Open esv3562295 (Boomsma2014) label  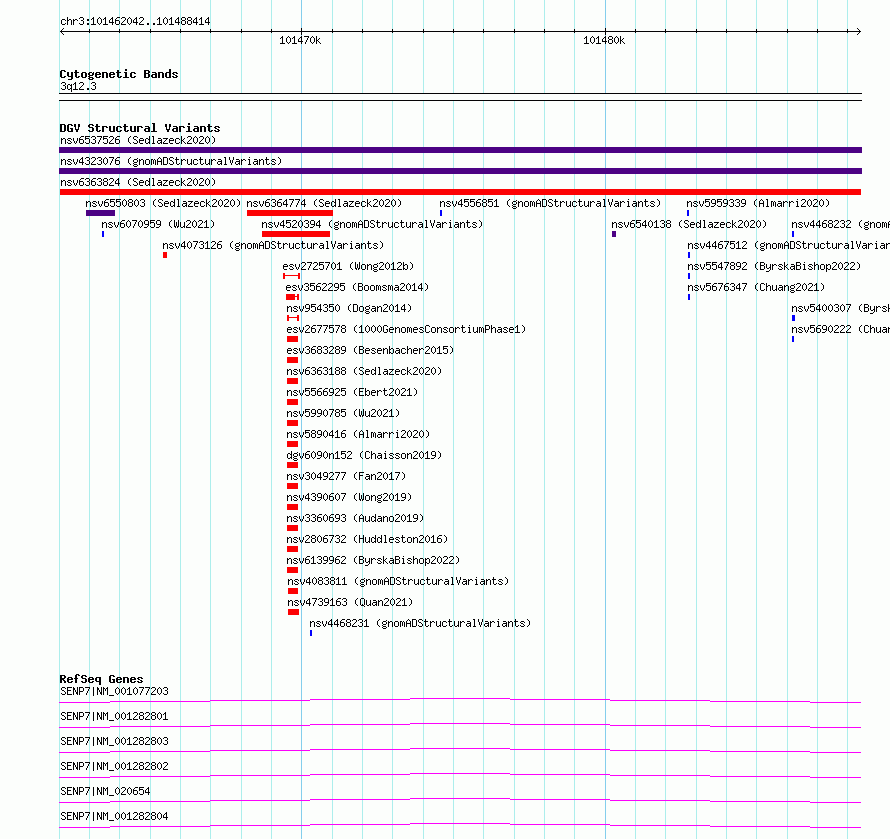(357, 287)
